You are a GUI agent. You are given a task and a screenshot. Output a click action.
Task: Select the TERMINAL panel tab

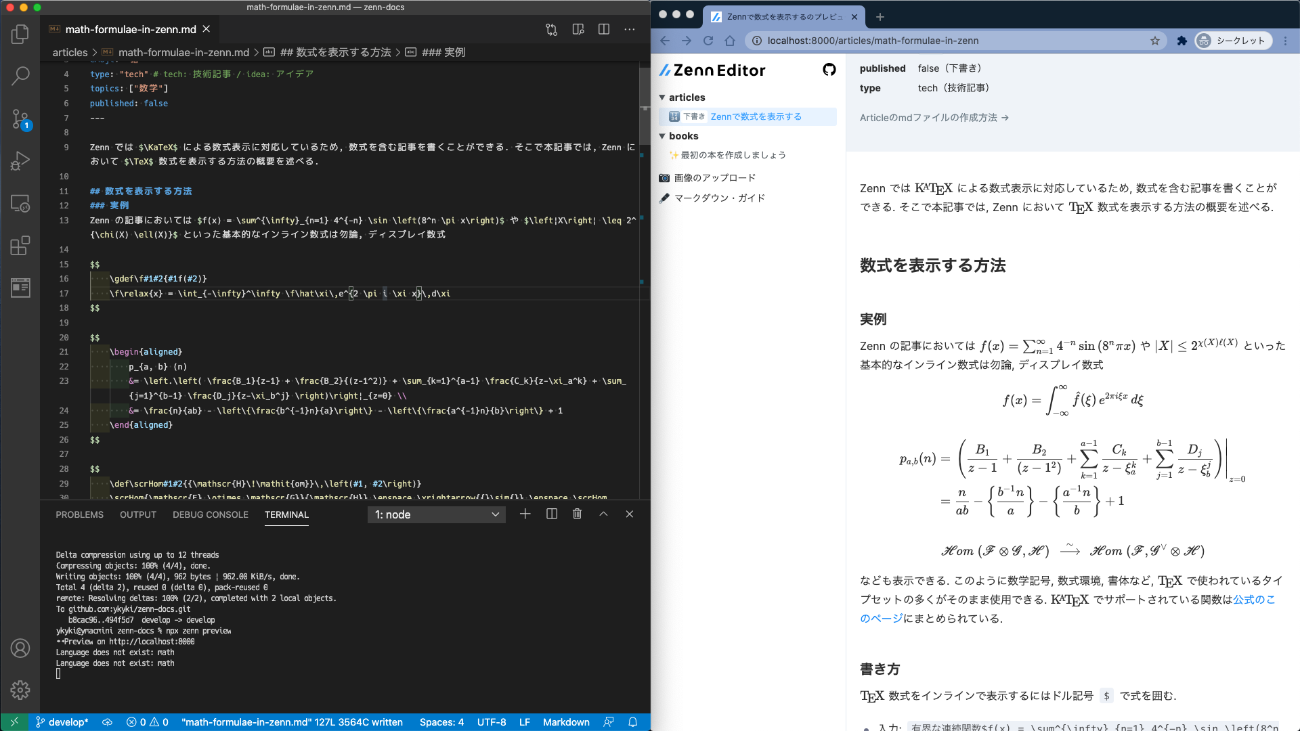(x=287, y=515)
